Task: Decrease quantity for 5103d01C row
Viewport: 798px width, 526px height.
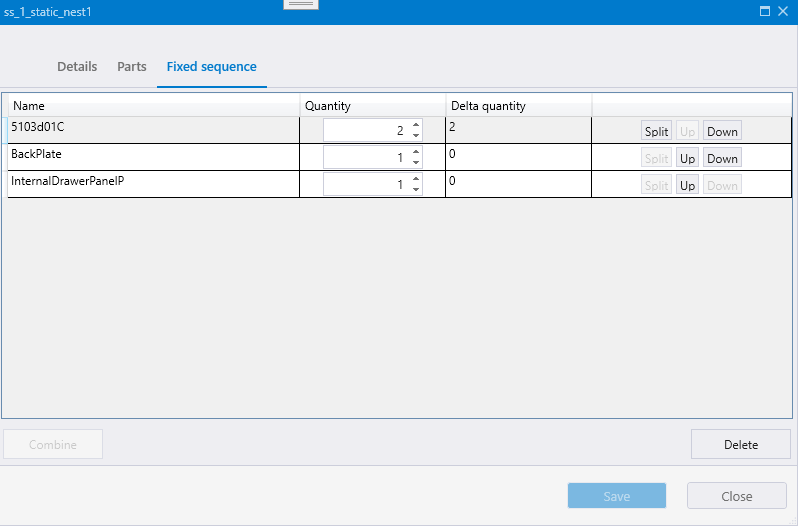Action: 416,136
